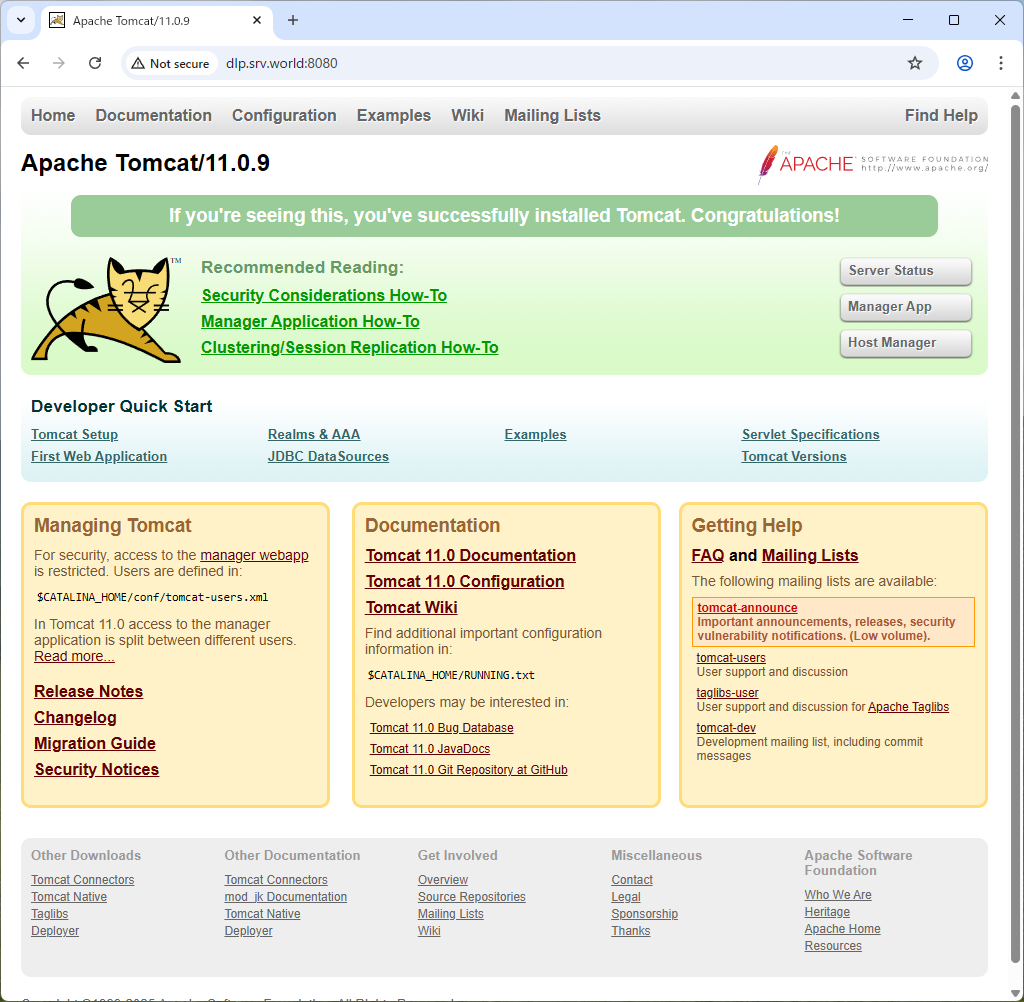Open the browser profile account icon
Screen dimensions: 1024x1002
(964, 62)
